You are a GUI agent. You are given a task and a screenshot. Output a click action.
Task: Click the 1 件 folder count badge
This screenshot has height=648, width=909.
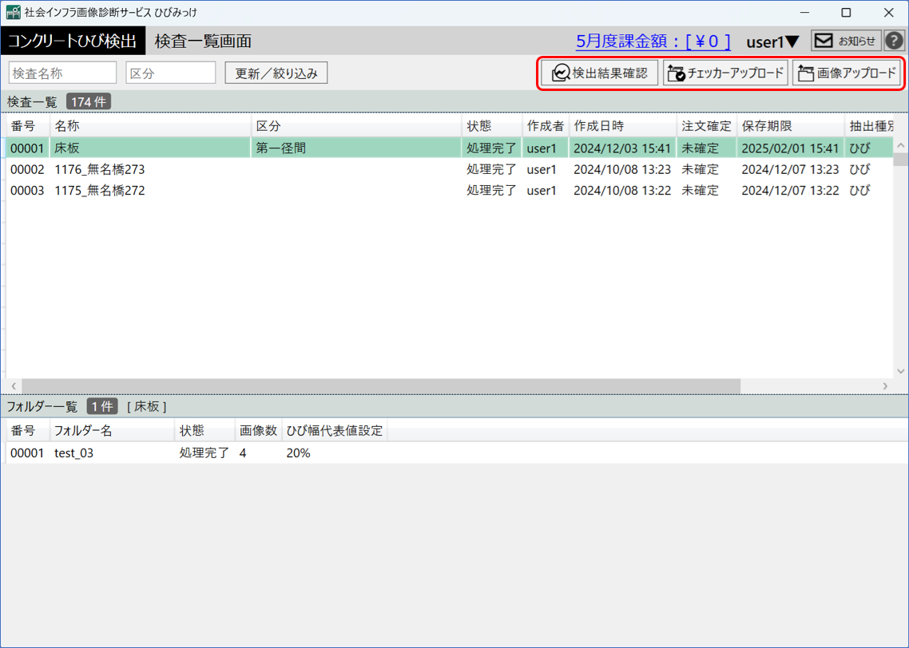pos(102,406)
